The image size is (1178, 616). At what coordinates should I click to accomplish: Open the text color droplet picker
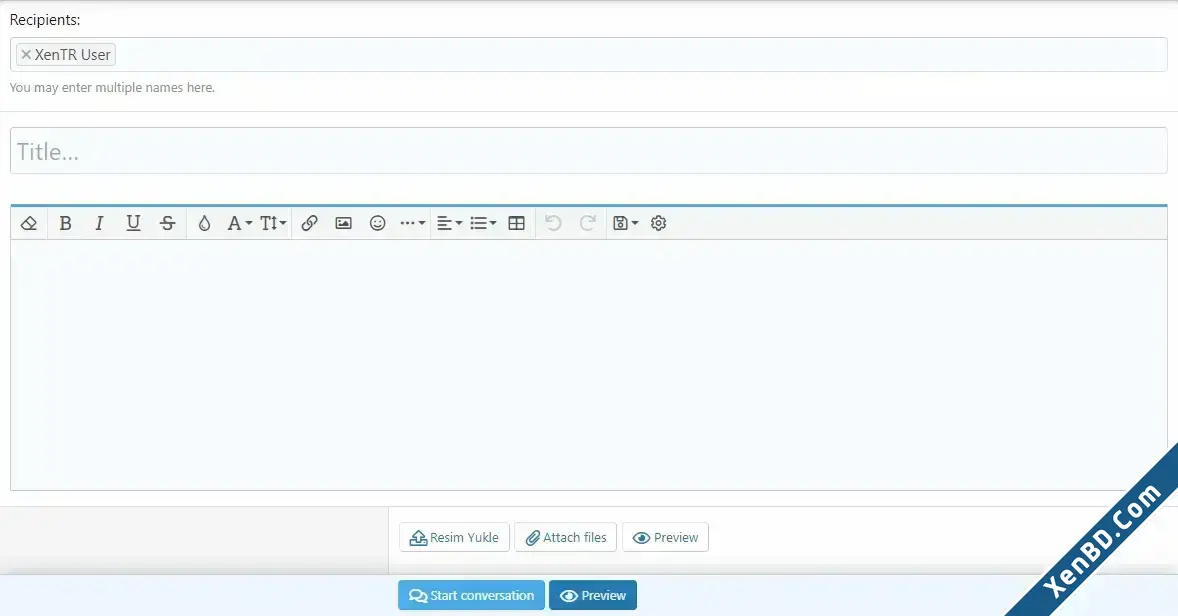(x=204, y=223)
